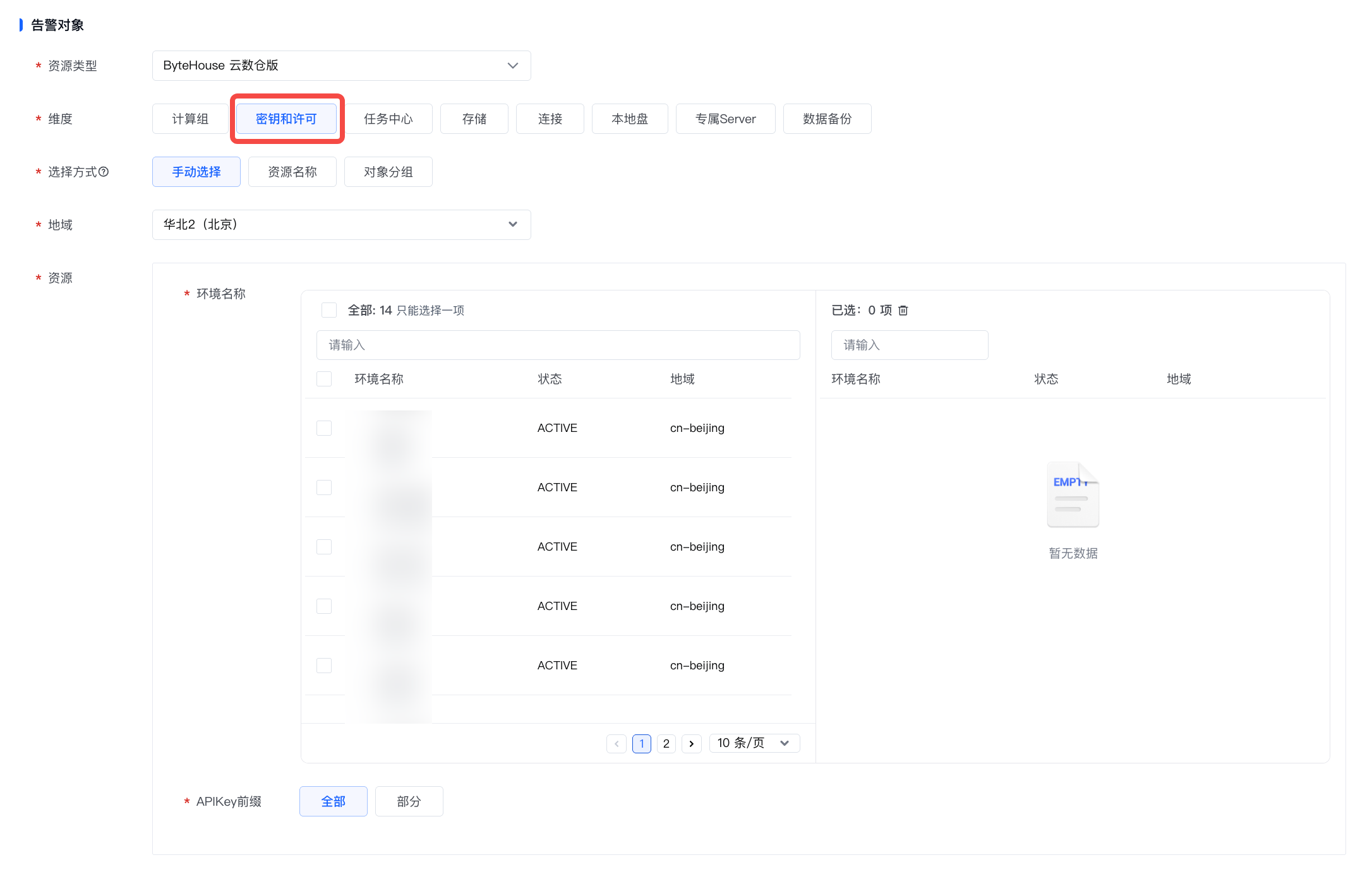Open the ByteHouse 云数仓版 resource type dropdown

341,66
